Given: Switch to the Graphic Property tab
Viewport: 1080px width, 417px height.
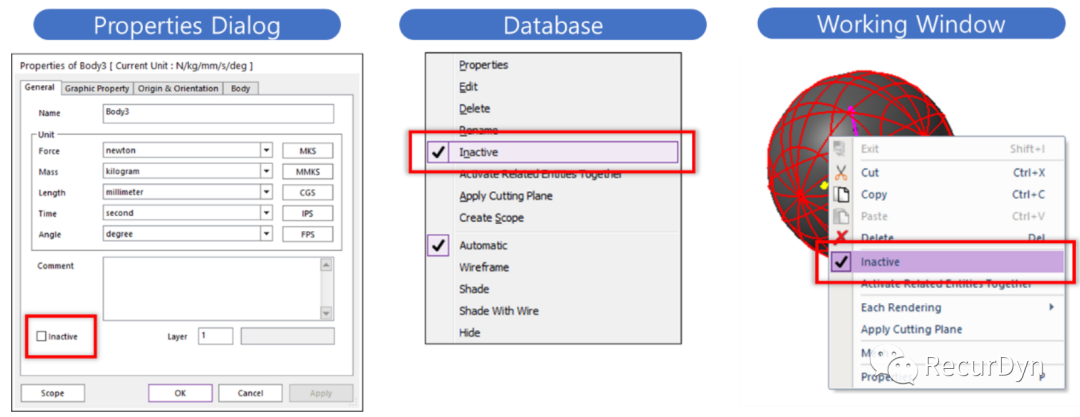Looking at the screenshot, I should (x=105, y=89).
